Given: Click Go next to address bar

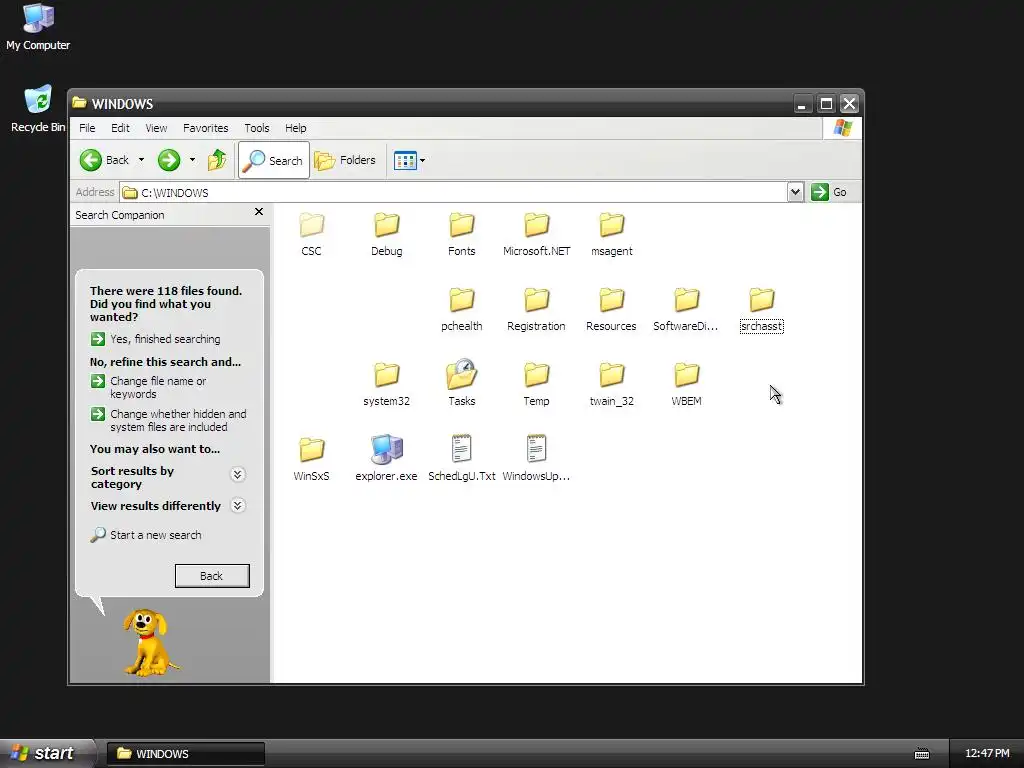Looking at the screenshot, I should point(829,192).
